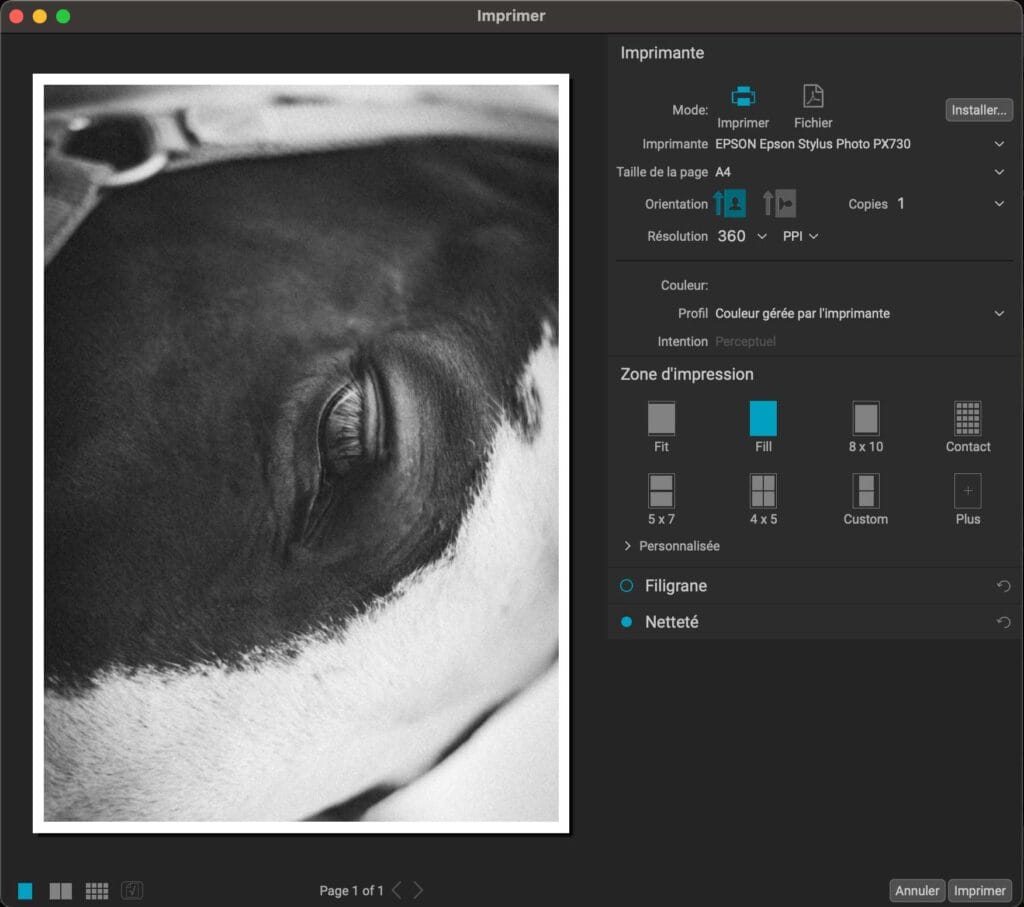The width and height of the screenshot is (1024, 907).
Task: Click the Annuler button
Action: click(916, 890)
